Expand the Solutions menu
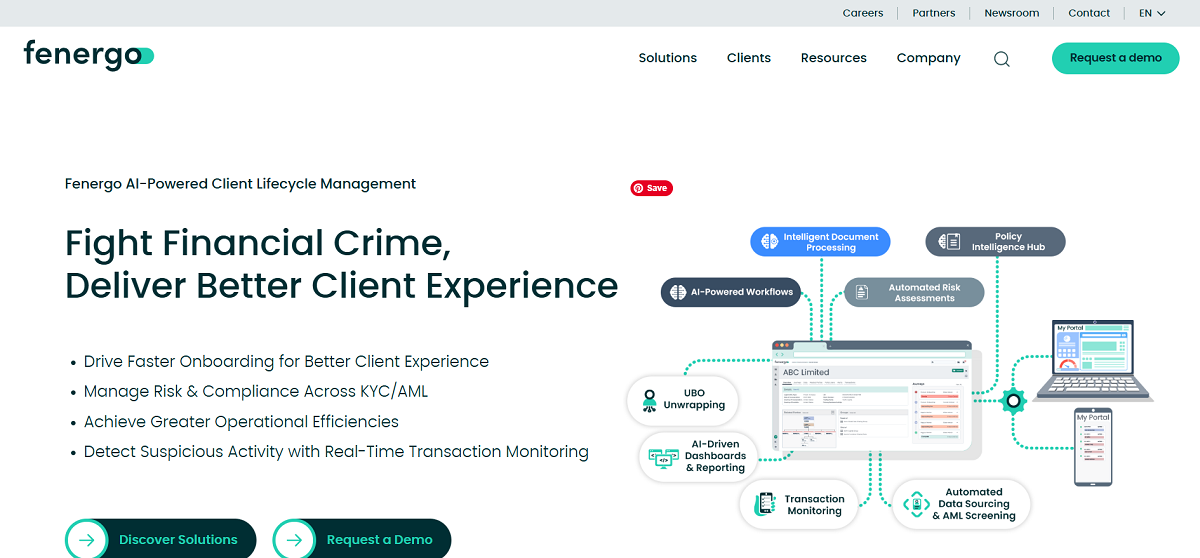 667,58
